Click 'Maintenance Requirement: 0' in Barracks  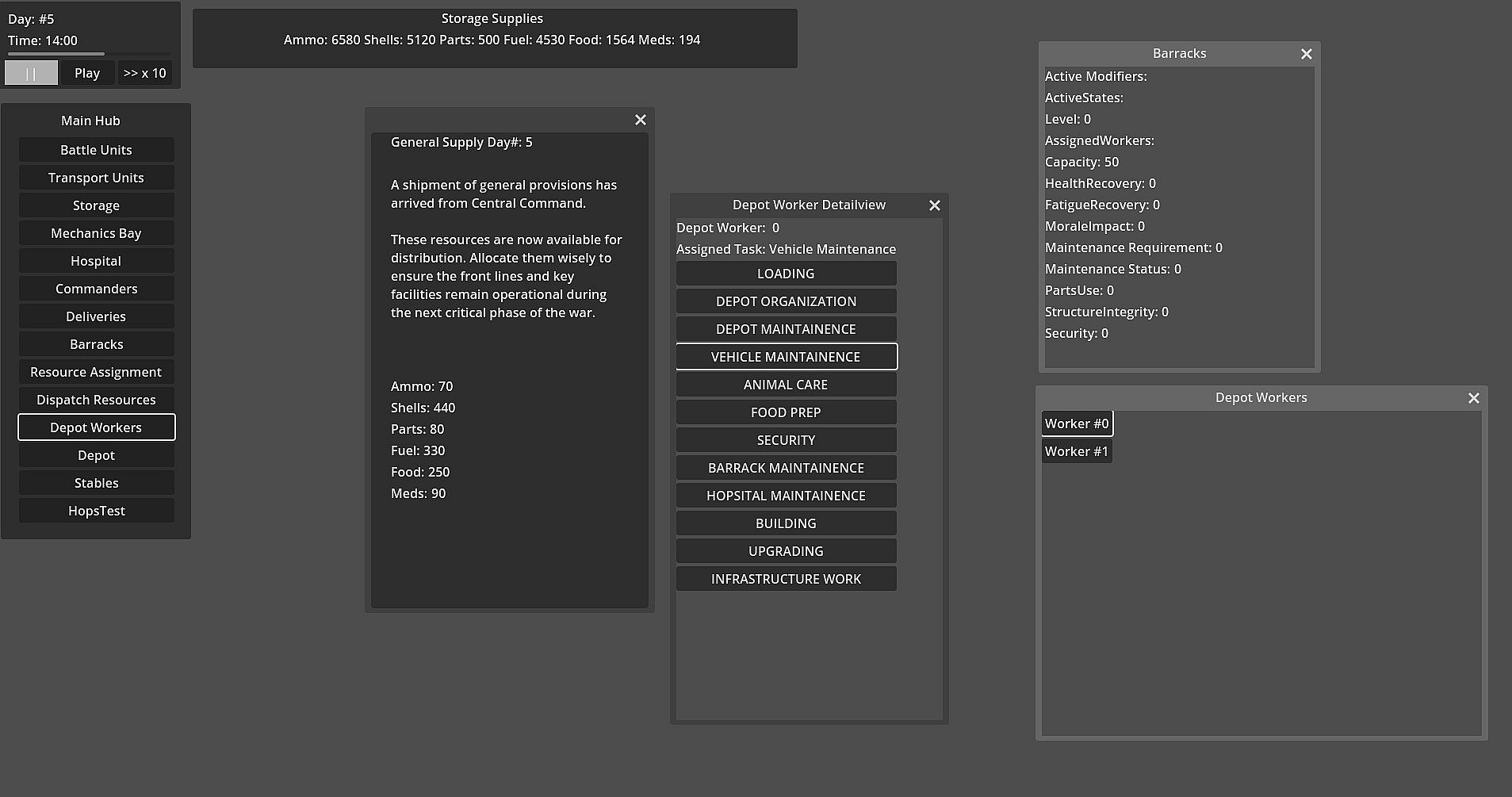(1133, 247)
